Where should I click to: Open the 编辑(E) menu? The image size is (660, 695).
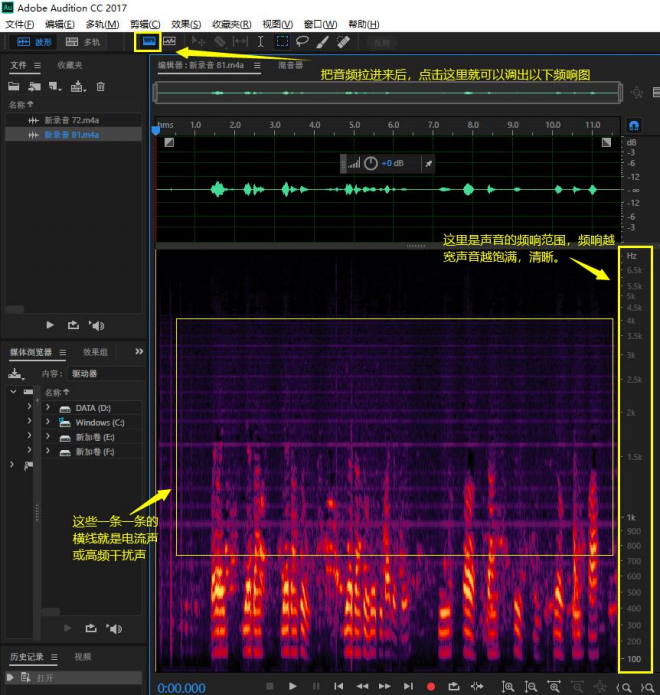point(60,24)
